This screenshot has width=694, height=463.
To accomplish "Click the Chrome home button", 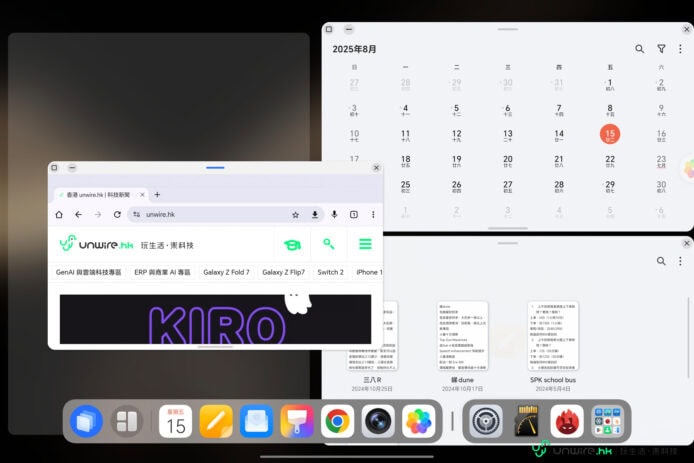I will (60, 214).
